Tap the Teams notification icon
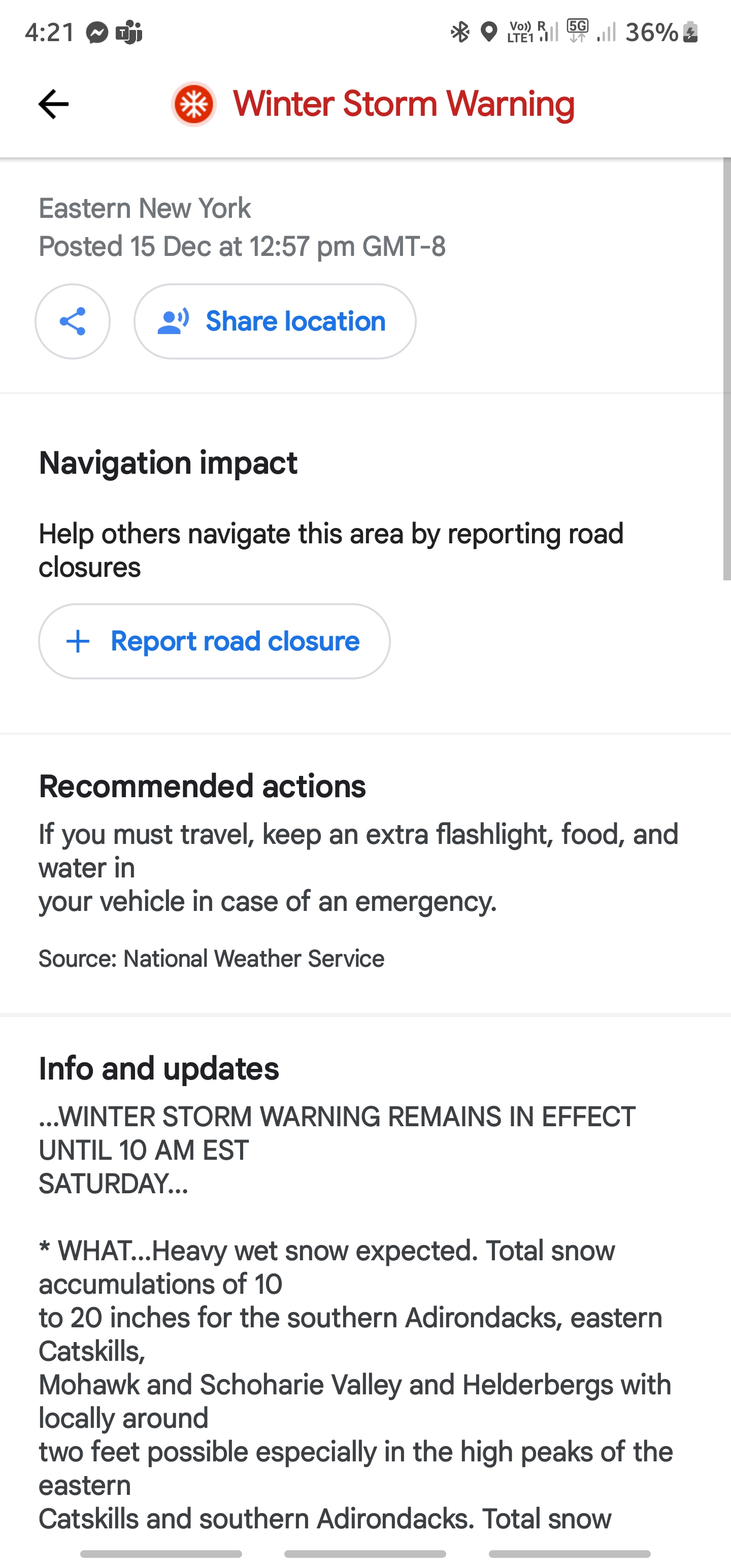 pos(129,32)
